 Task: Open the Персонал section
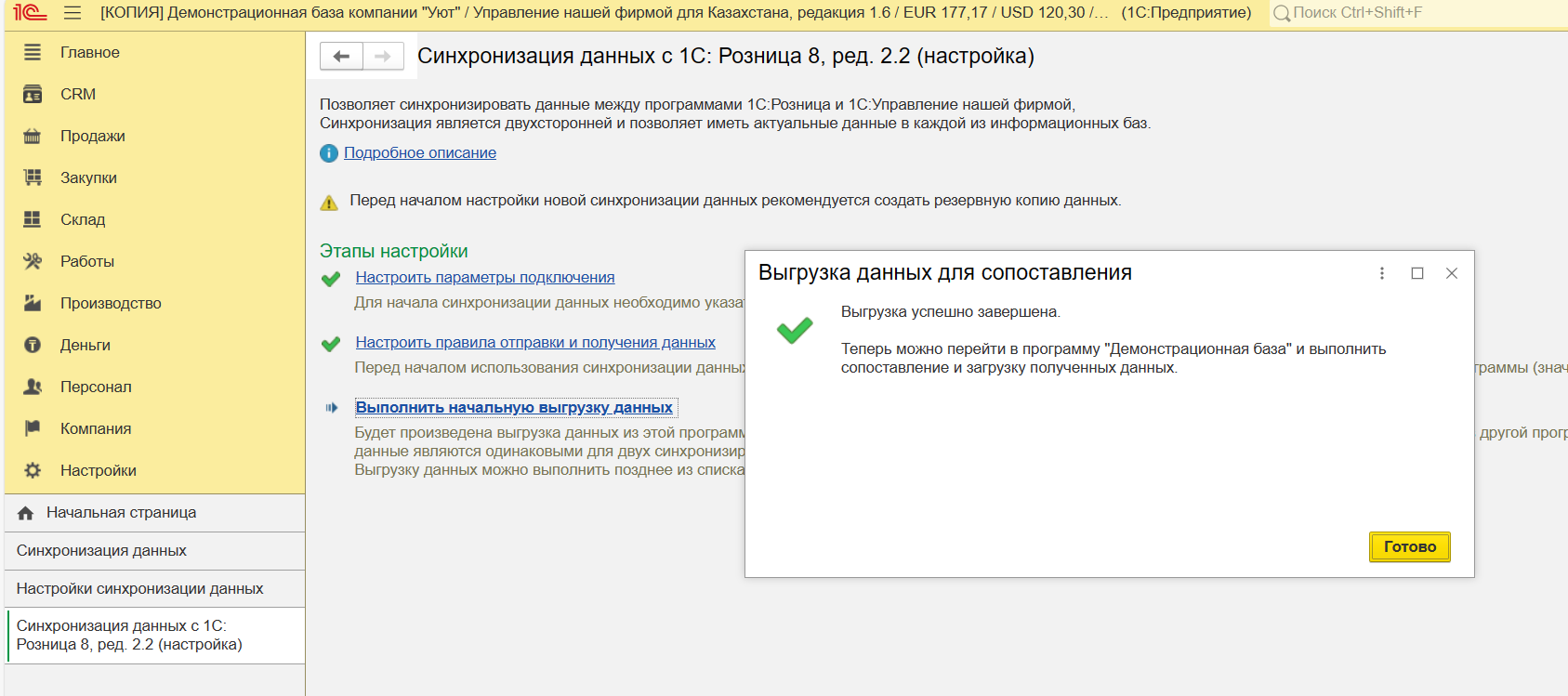pyautogui.click(x=96, y=387)
